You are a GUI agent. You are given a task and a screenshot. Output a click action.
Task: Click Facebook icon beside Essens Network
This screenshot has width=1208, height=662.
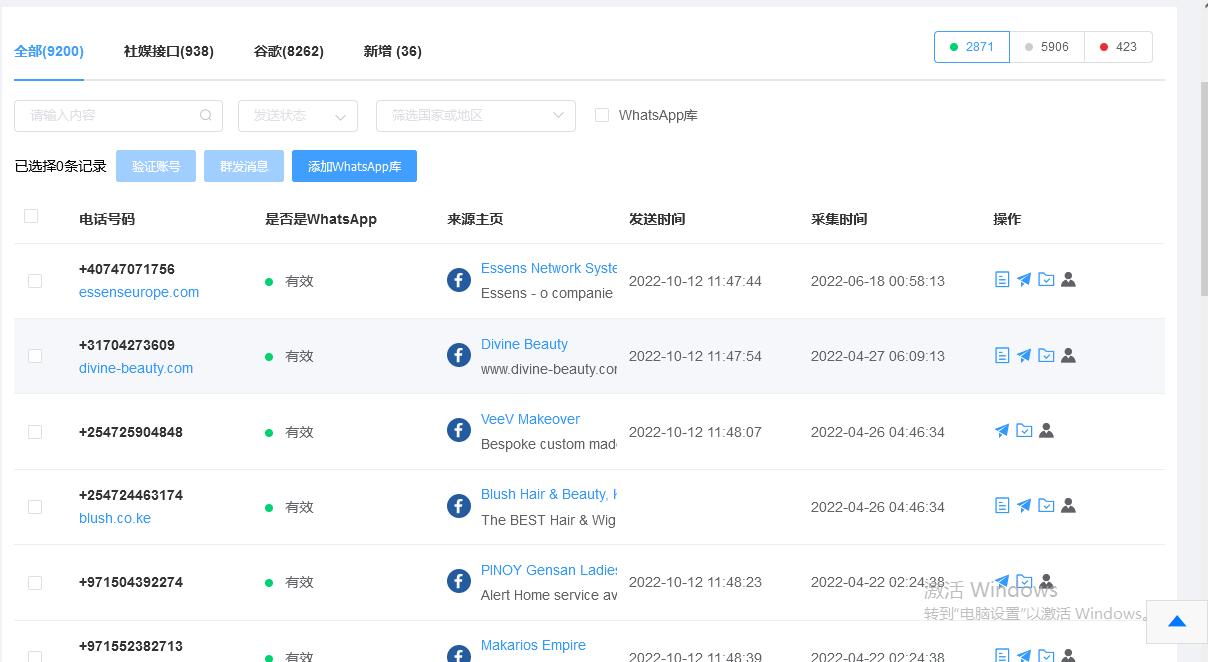point(459,280)
